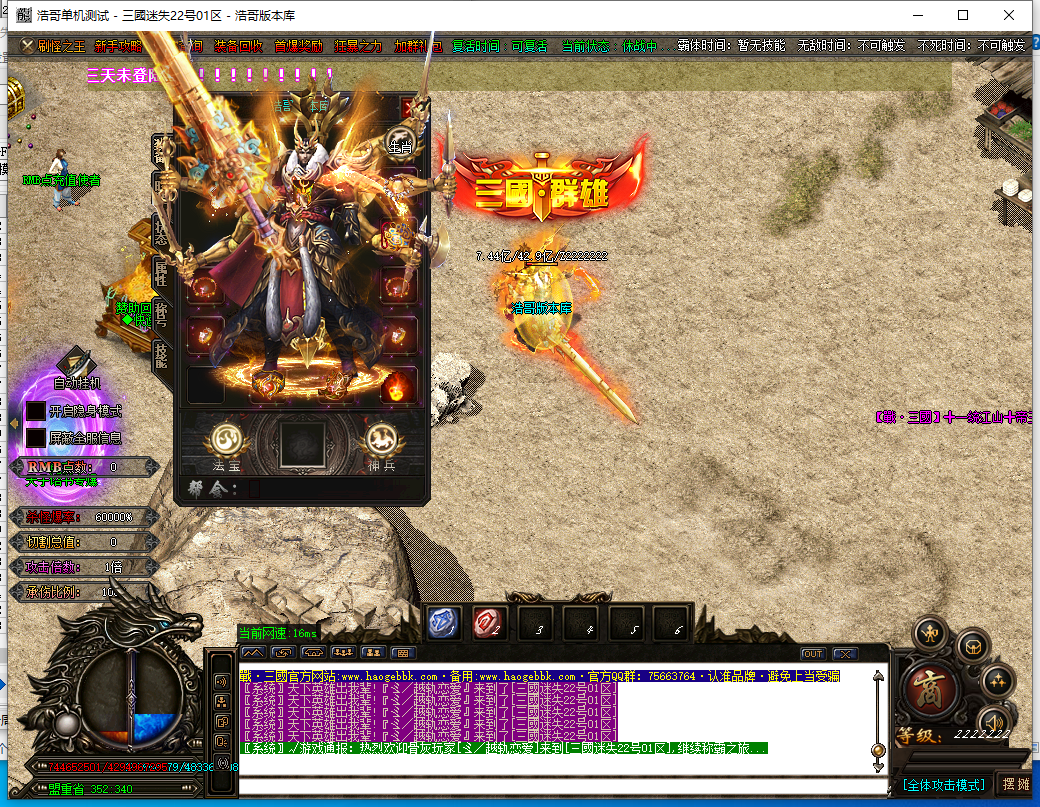Click the golden chat scrollbar knob
Viewport: 1040px width, 807px height.
click(x=878, y=751)
